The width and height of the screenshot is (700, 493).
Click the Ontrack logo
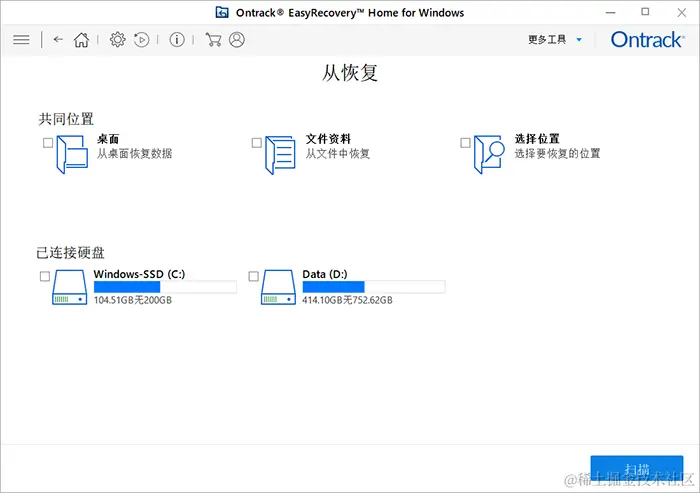[647, 40]
